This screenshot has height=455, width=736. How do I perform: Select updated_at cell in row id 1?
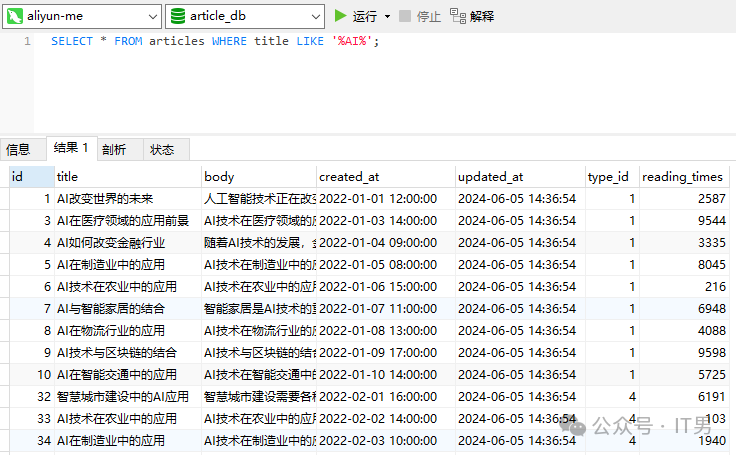(520, 199)
